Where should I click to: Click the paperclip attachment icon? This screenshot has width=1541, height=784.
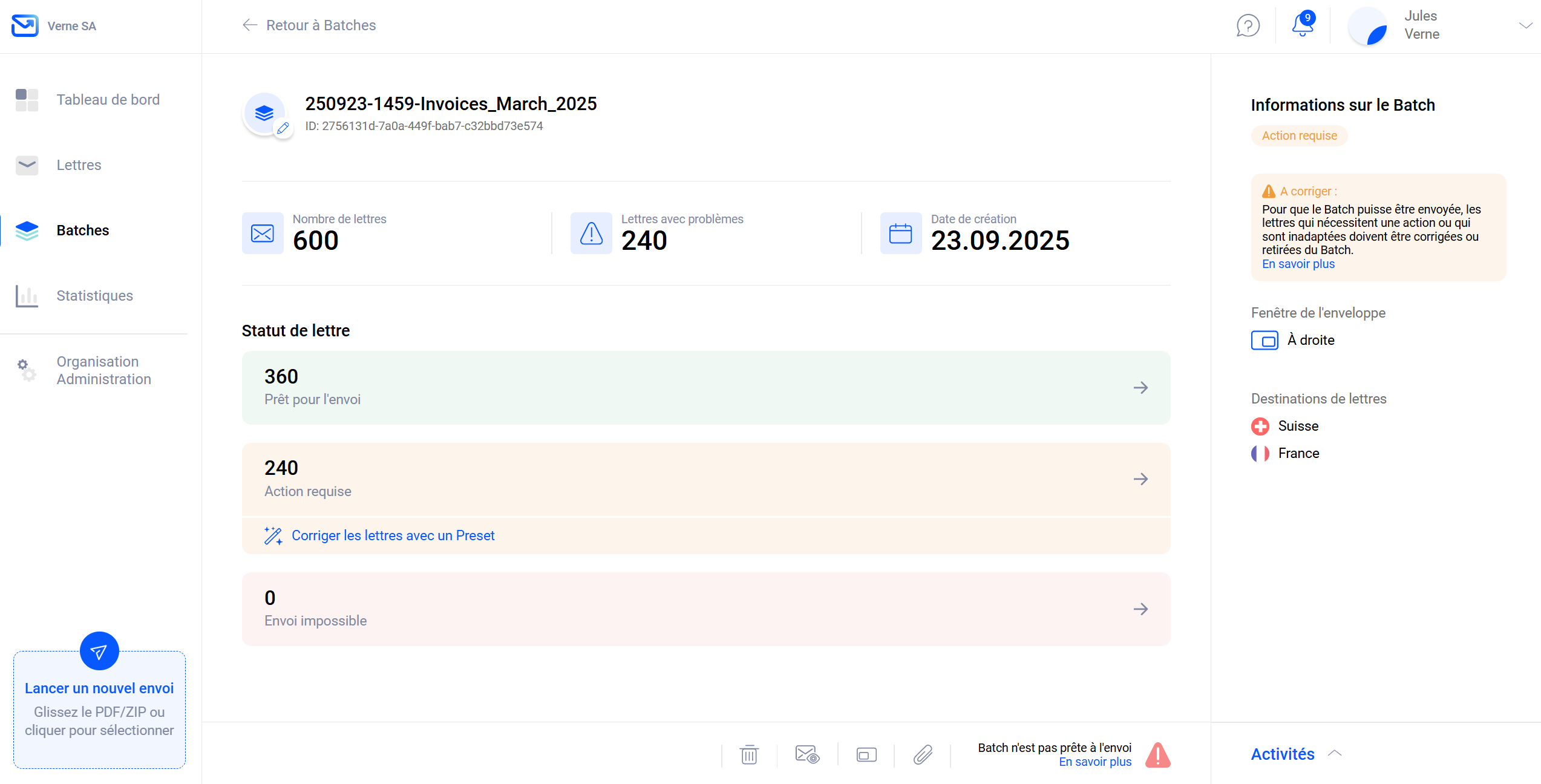[x=923, y=754]
